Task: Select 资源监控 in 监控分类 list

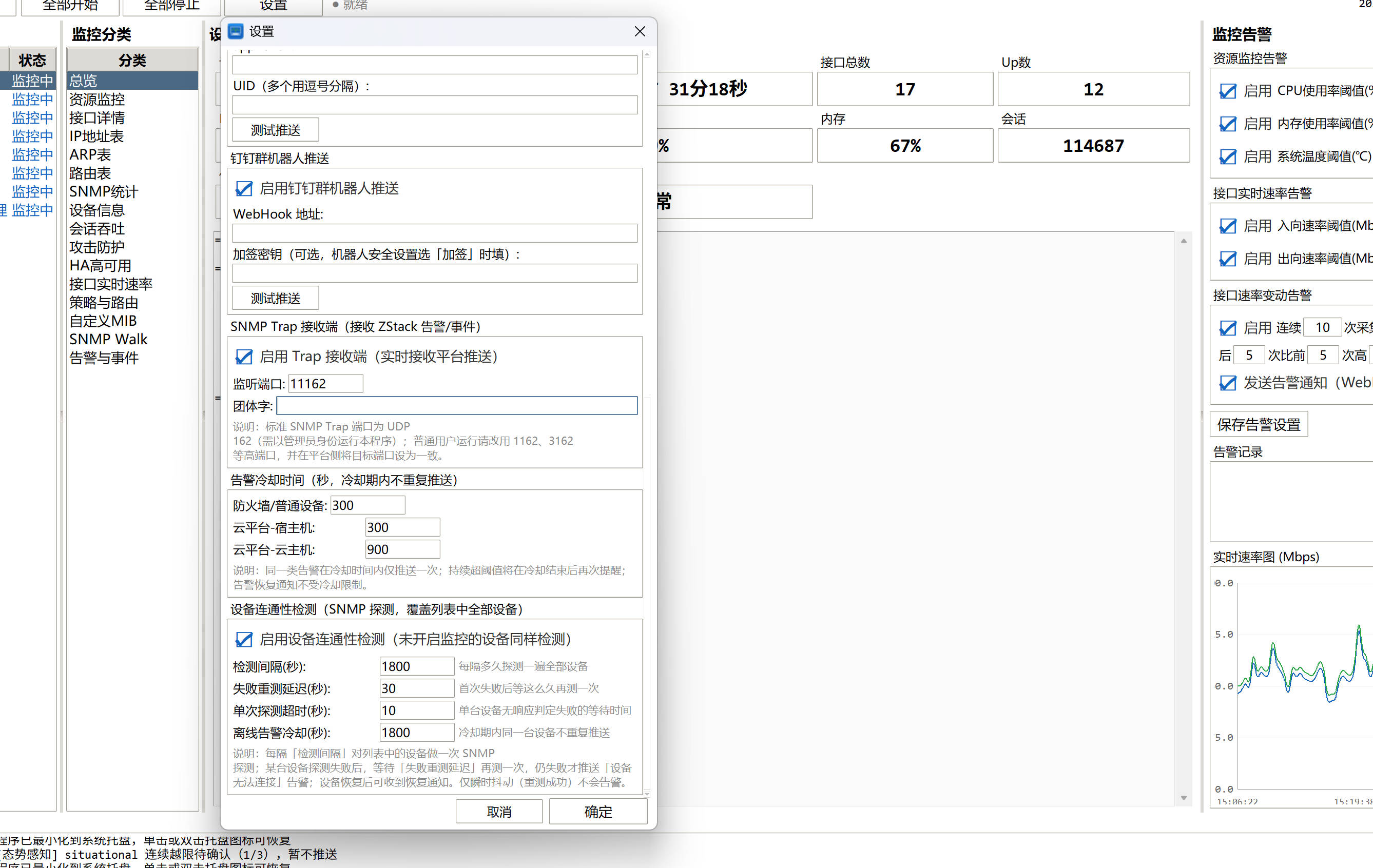Action: click(132, 99)
